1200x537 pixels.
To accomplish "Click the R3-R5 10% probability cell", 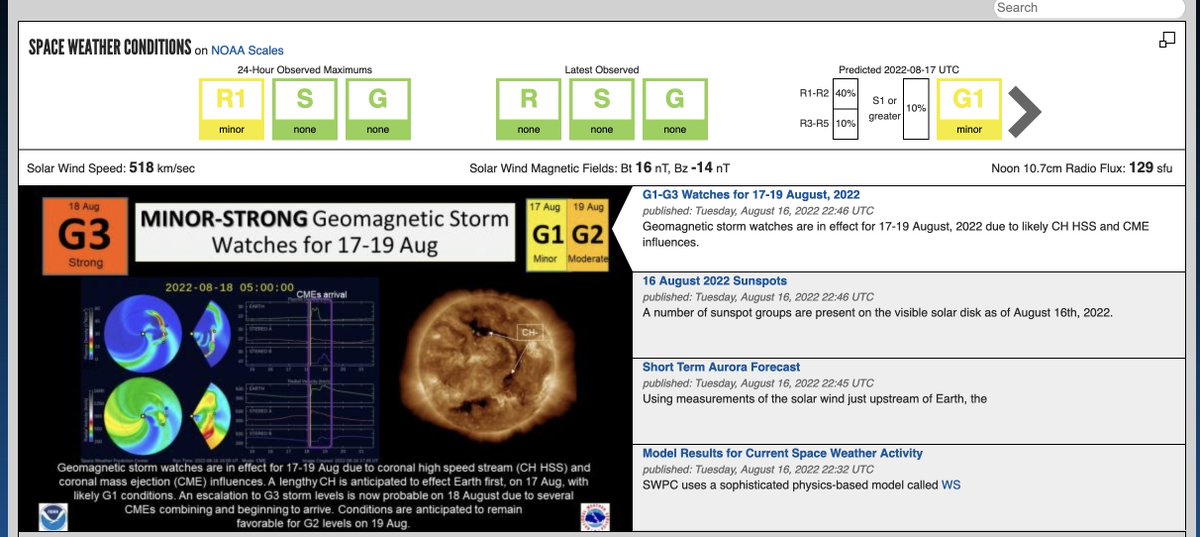I will click(x=845, y=124).
